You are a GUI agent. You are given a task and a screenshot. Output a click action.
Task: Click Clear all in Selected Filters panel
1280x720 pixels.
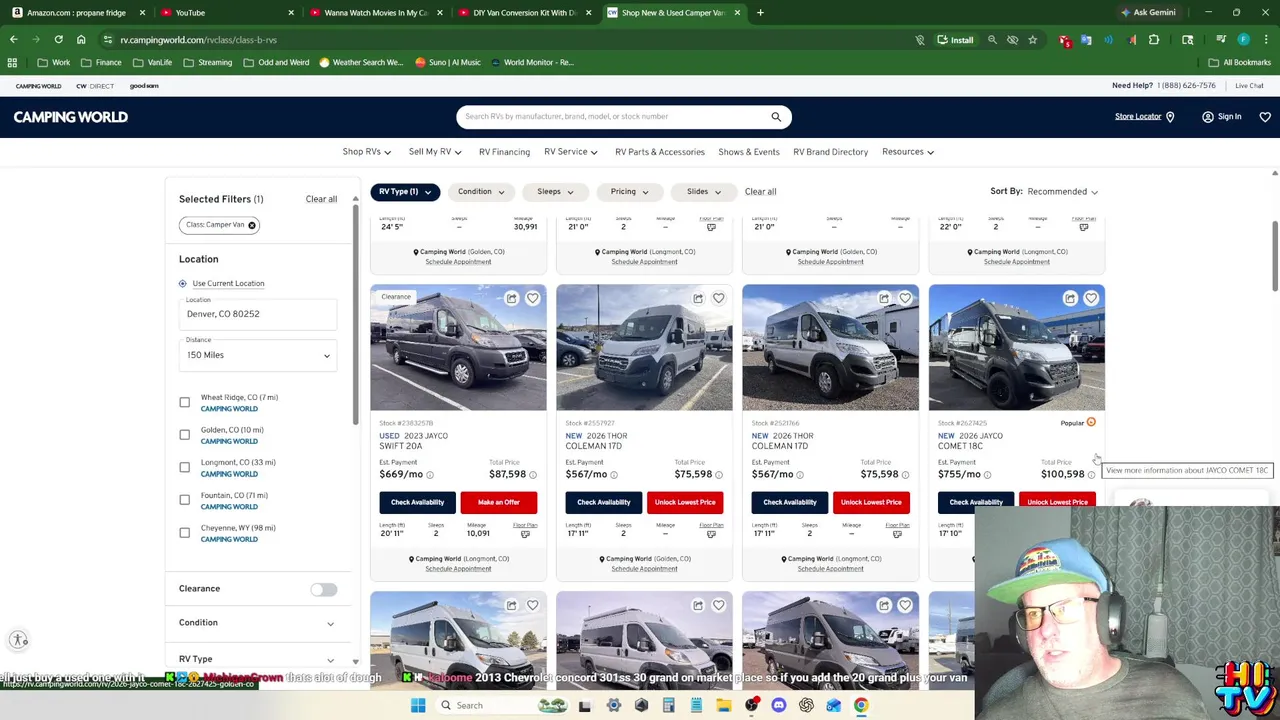click(x=321, y=199)
